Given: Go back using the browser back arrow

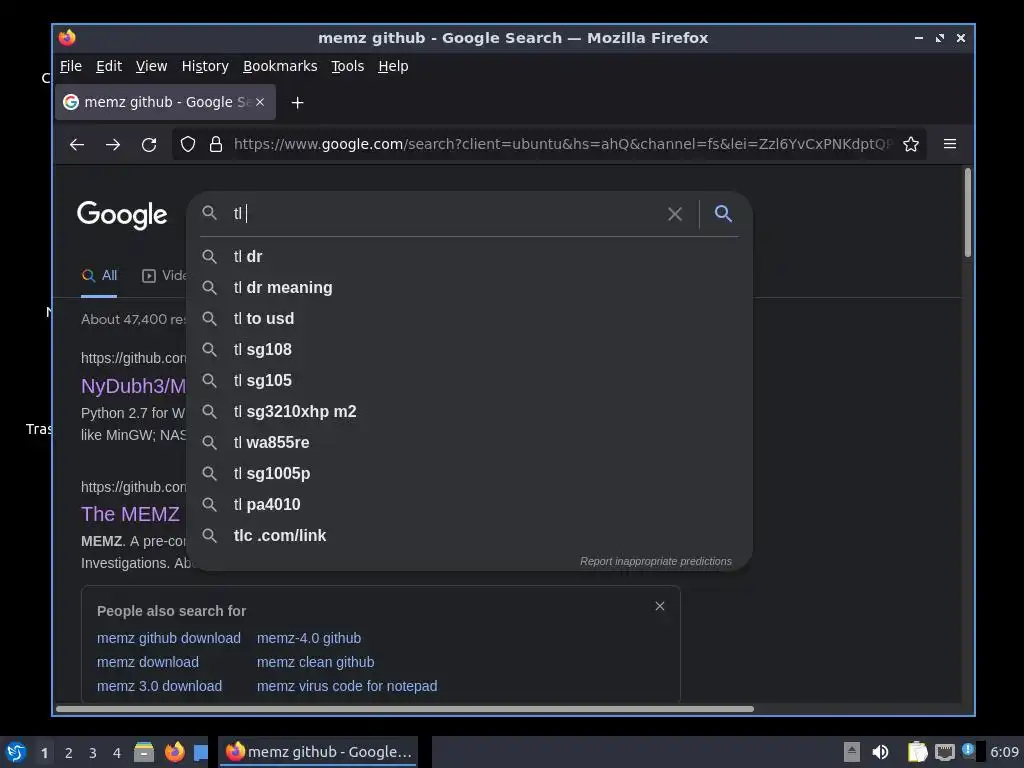Looking at the screenshot, I should [x=77, y=144].
